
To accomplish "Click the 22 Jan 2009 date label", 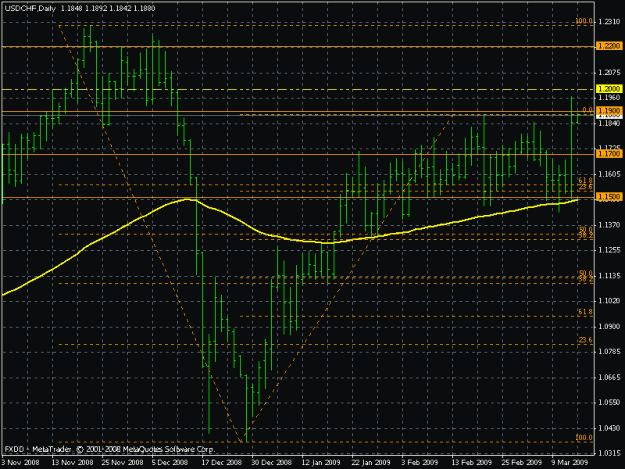I will 371,463.
